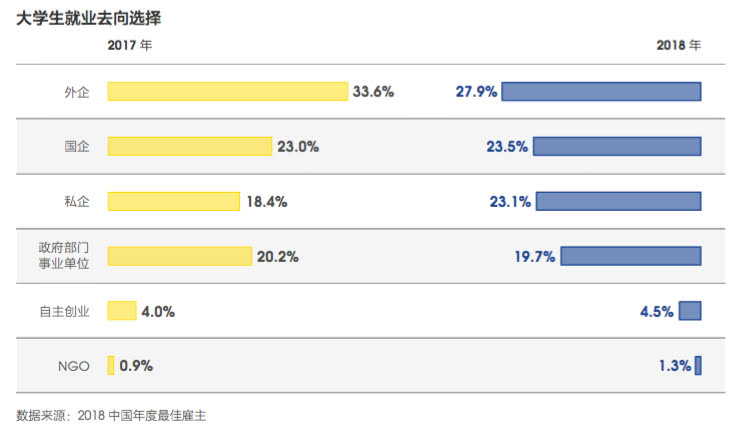The width and height of the screenshot is (740, 435).
Task: Click the 政府部门事业单位 row label
Action: 64,255
